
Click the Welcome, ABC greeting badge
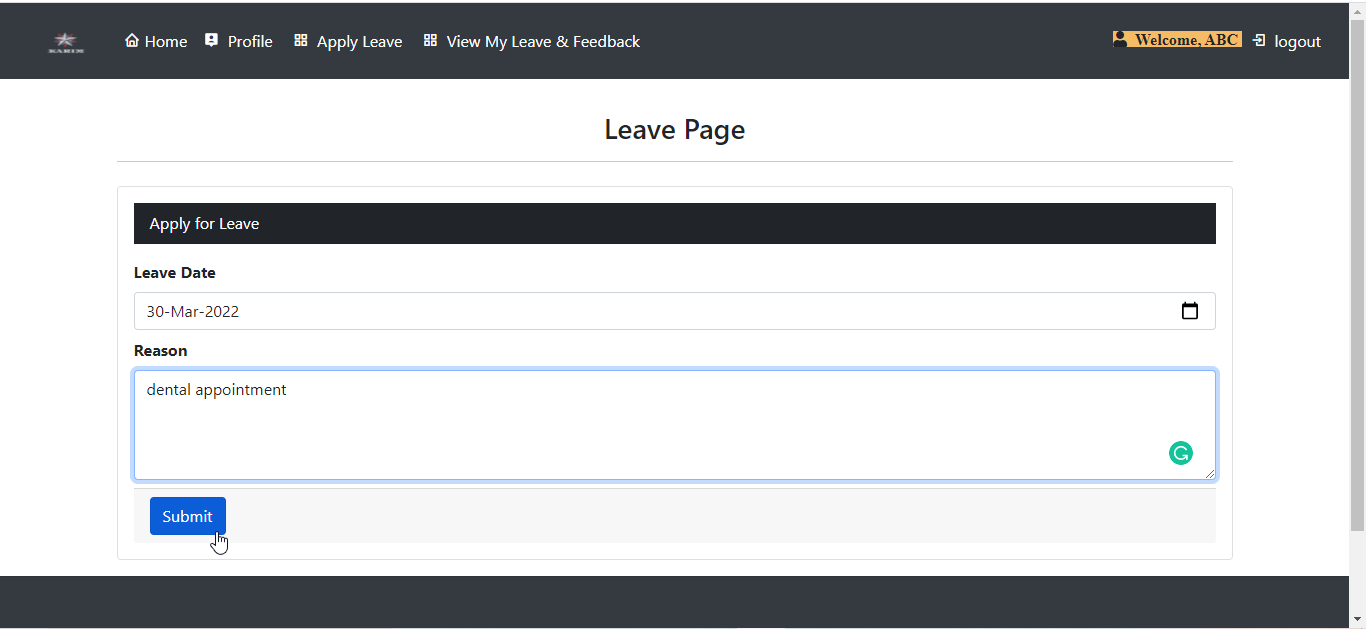[1177, 39]
